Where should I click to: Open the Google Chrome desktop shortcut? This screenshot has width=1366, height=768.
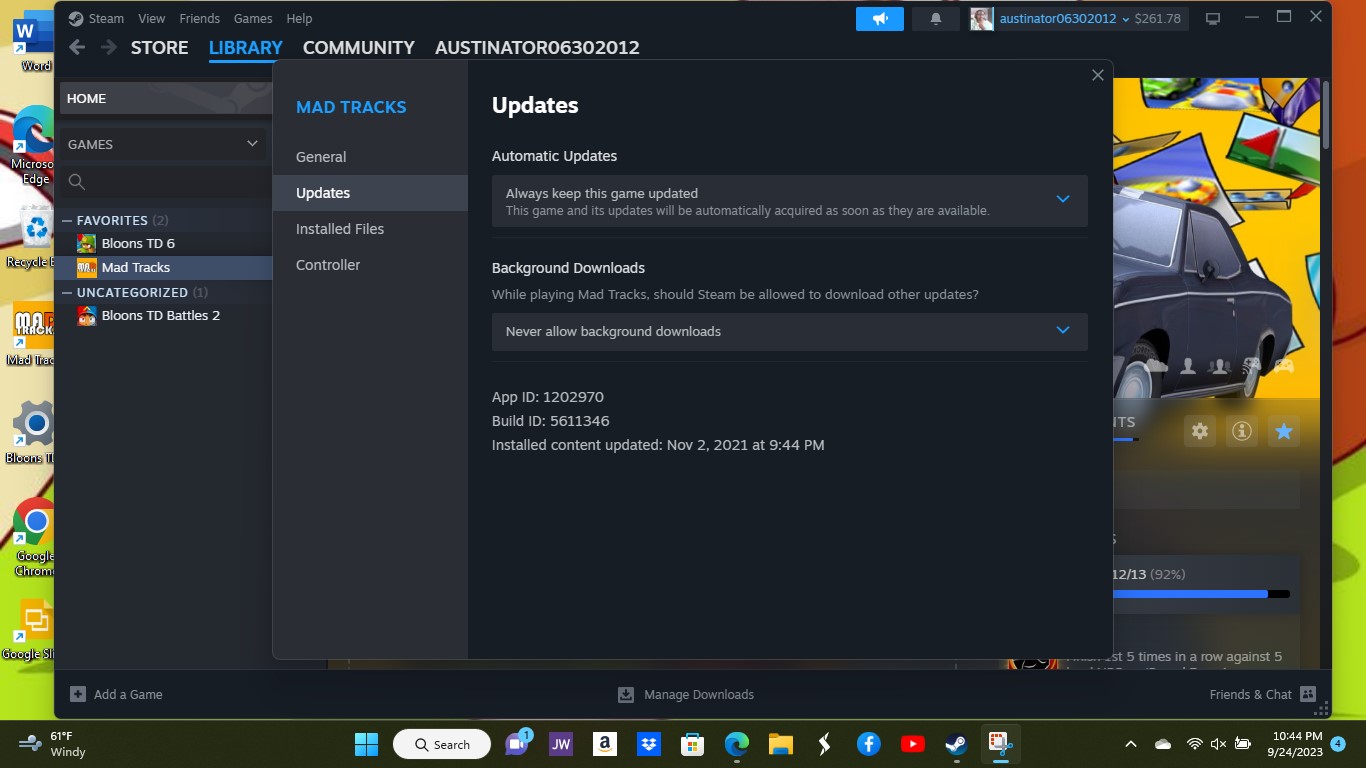click(x=34, y=537)
